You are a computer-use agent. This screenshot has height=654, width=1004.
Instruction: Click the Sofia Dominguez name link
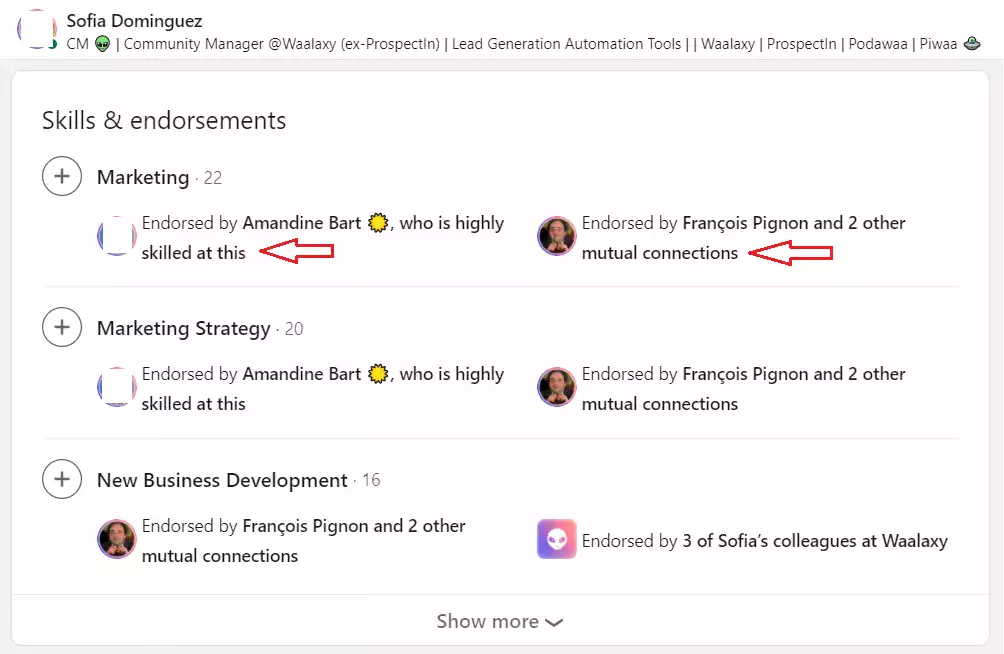pyautogui.click(x=134, y=20)
